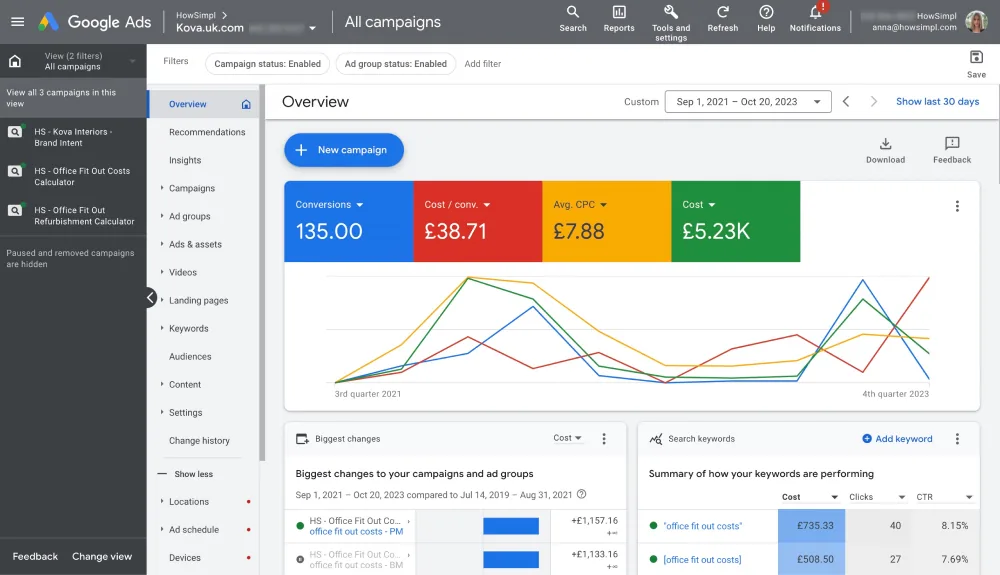
Task: Open the account selector dropdown arrow
Action: click(x=312, y=28)
